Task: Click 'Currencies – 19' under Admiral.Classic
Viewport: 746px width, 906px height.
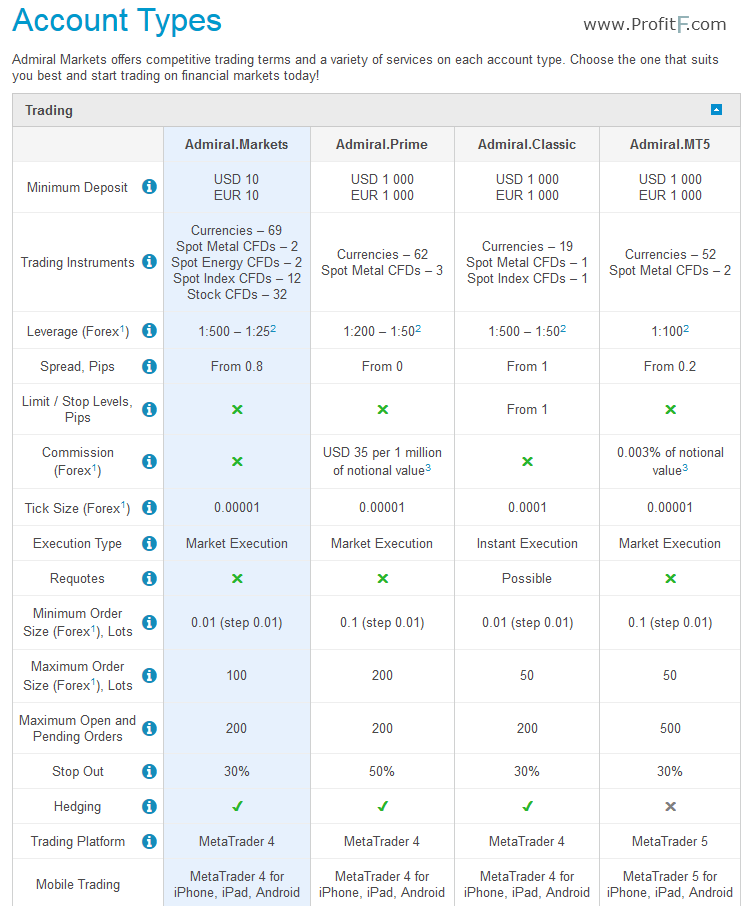Action: pos(527,247)
